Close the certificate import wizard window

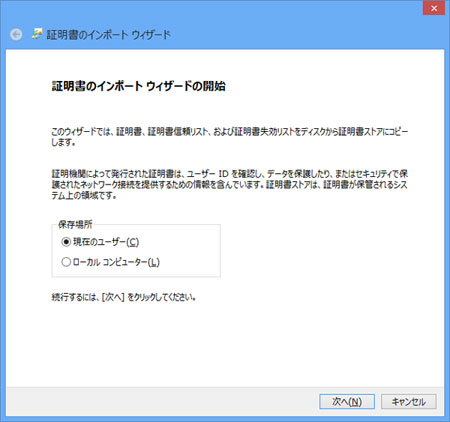(x=434, y=8)
